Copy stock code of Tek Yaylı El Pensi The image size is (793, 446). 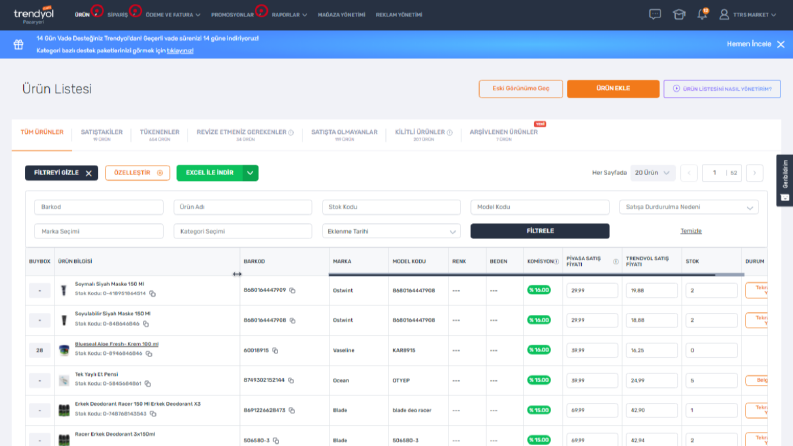click(x=148, y=384)
